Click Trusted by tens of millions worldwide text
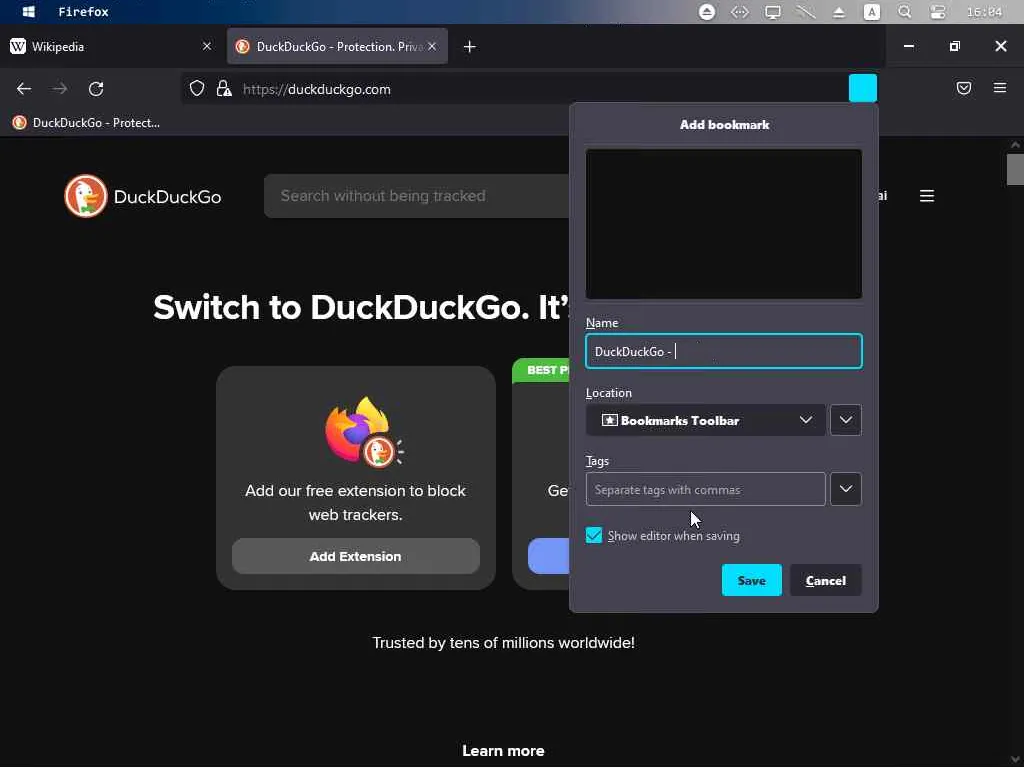The image size is (1024, 768). tap(504, 643)
